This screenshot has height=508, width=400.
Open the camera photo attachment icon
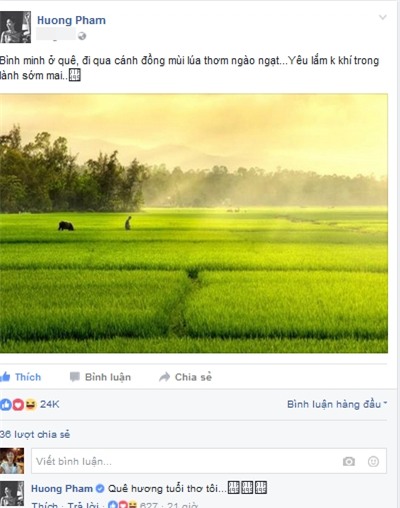(349, 461)
